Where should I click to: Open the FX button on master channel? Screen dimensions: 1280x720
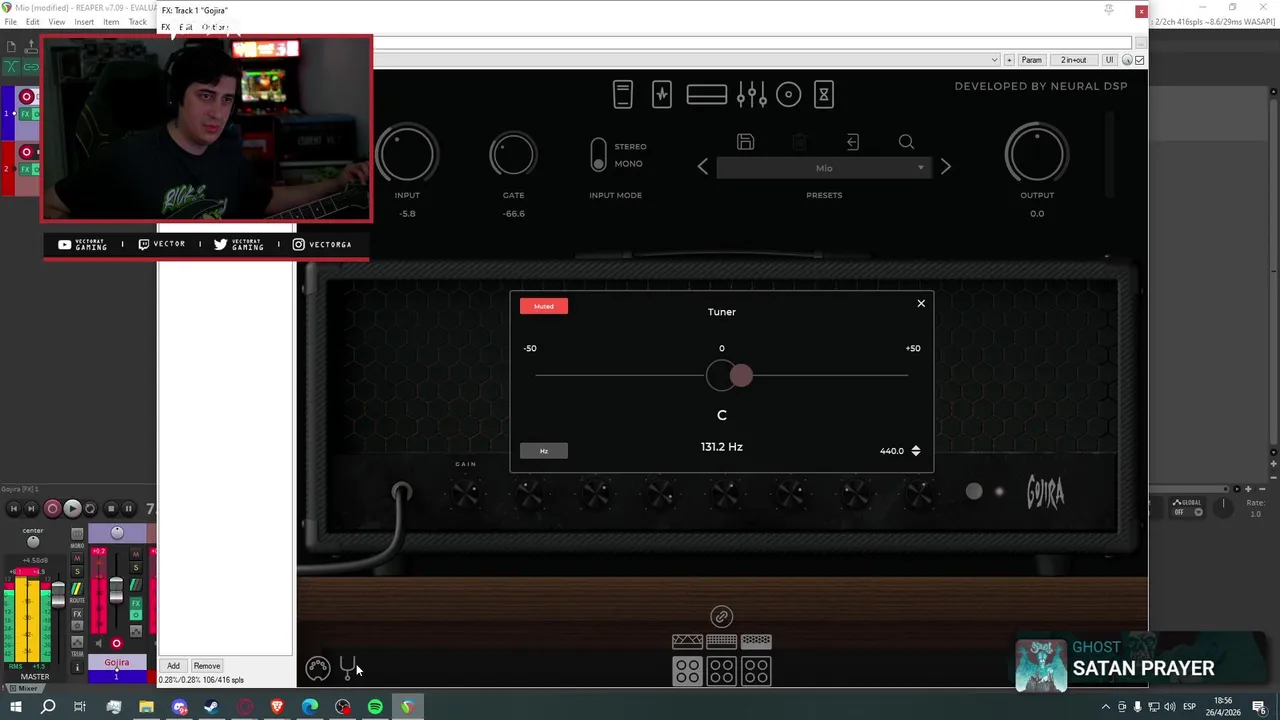(x=77, y=614)
